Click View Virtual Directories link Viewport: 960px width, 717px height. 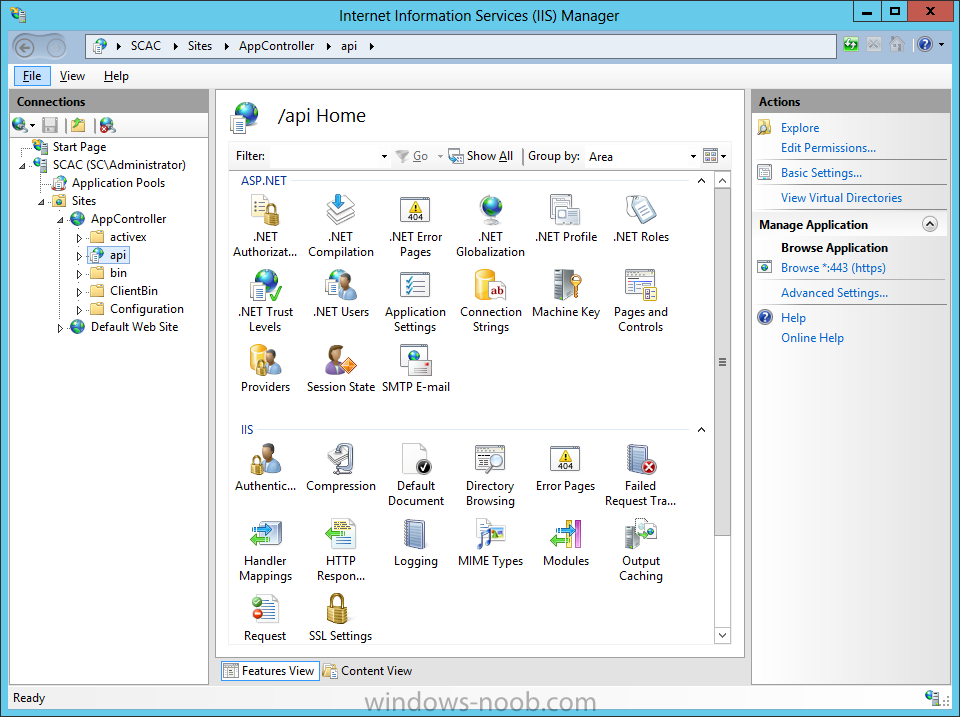tap(841, 198)
